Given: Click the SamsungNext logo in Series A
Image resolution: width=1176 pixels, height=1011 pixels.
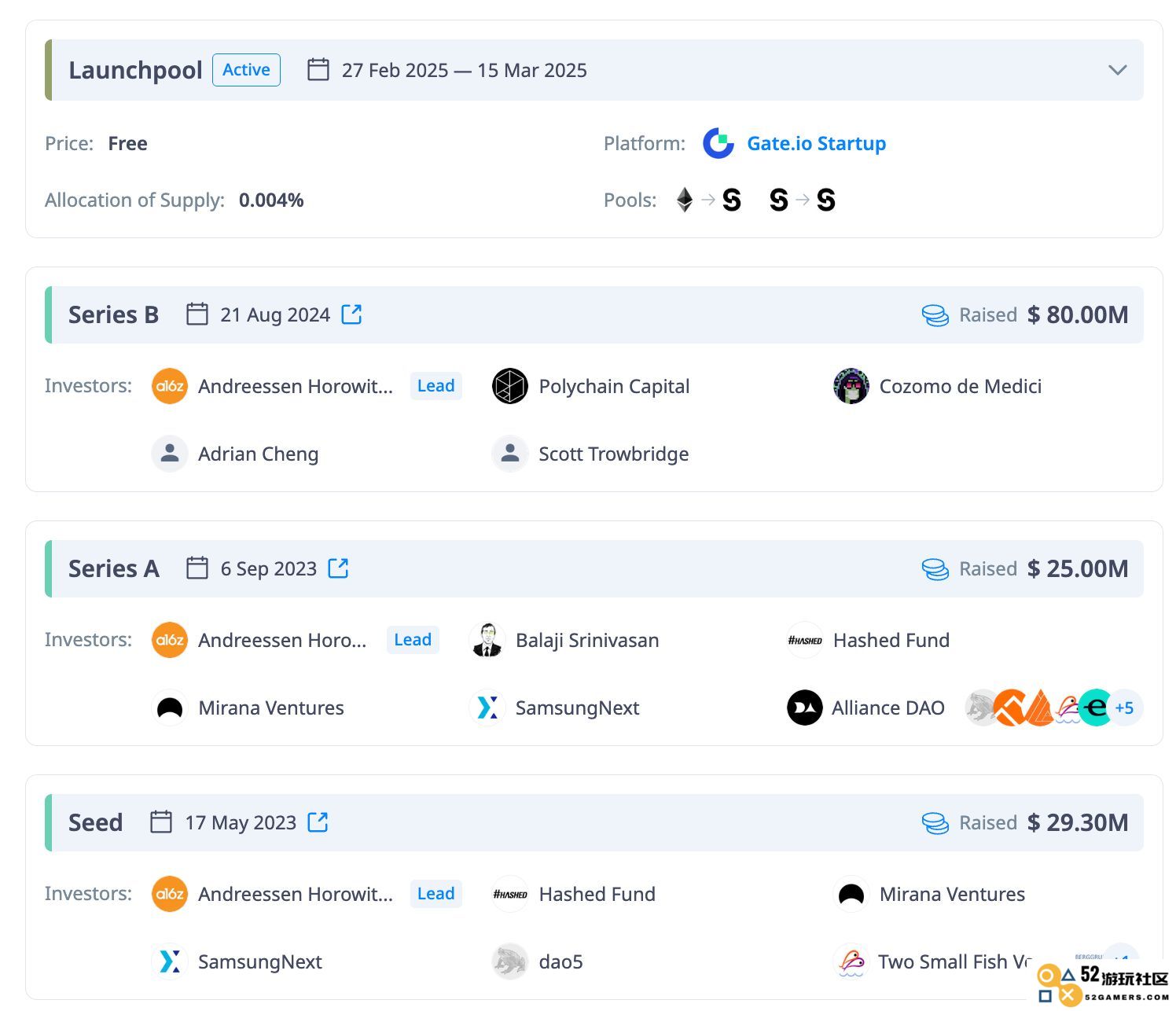Looking at the screenshot, I should [487, 708].
